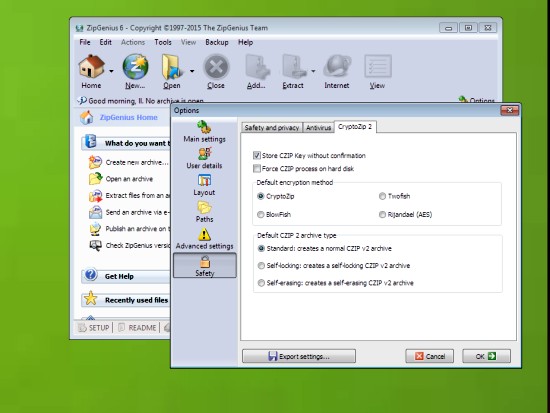Click the ZipGenius Home house icon
Viewport: 550px width, 413px height.
coord(87,117)
